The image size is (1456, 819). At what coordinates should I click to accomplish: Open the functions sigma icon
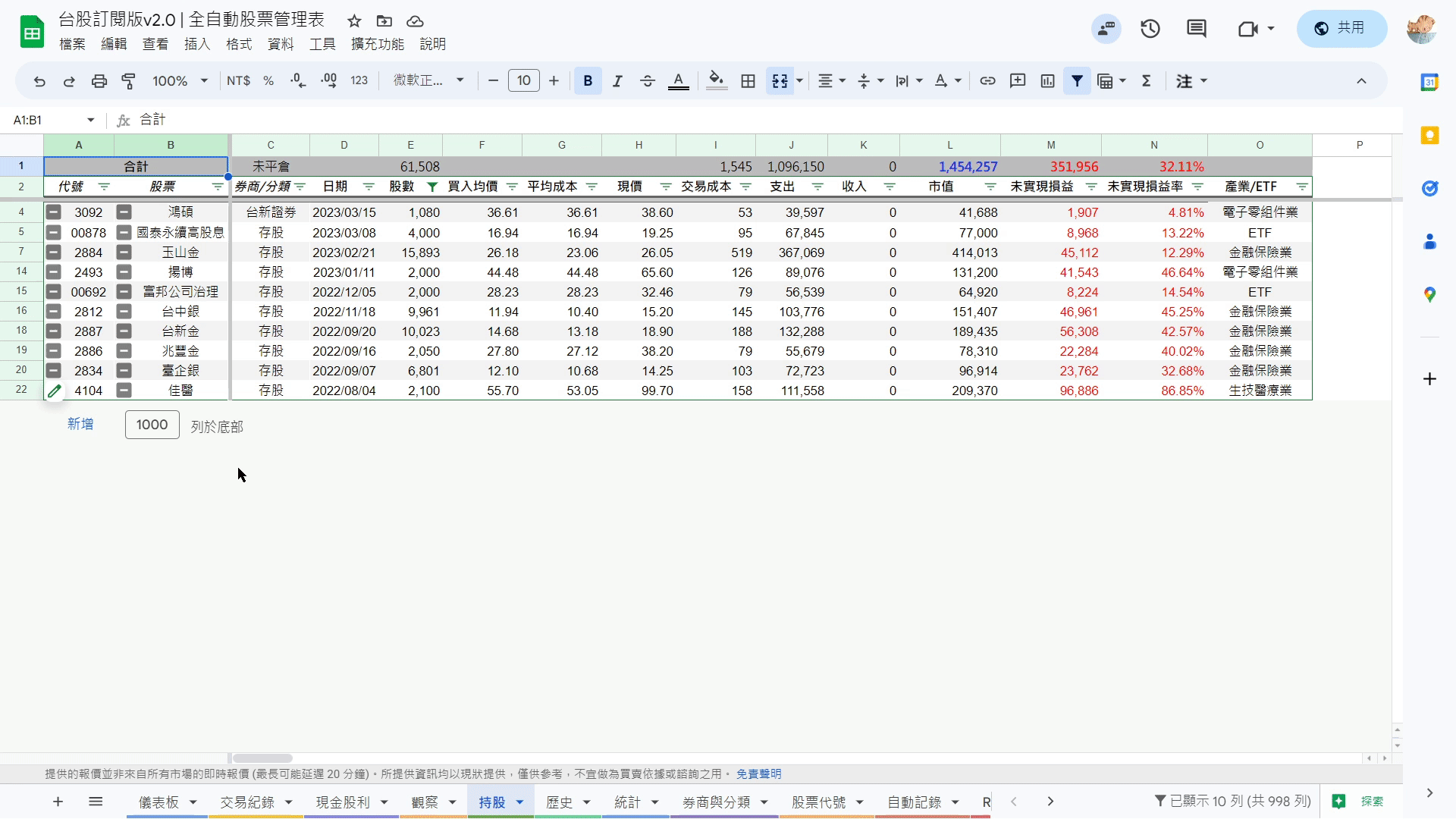[x=1146, y=81]
